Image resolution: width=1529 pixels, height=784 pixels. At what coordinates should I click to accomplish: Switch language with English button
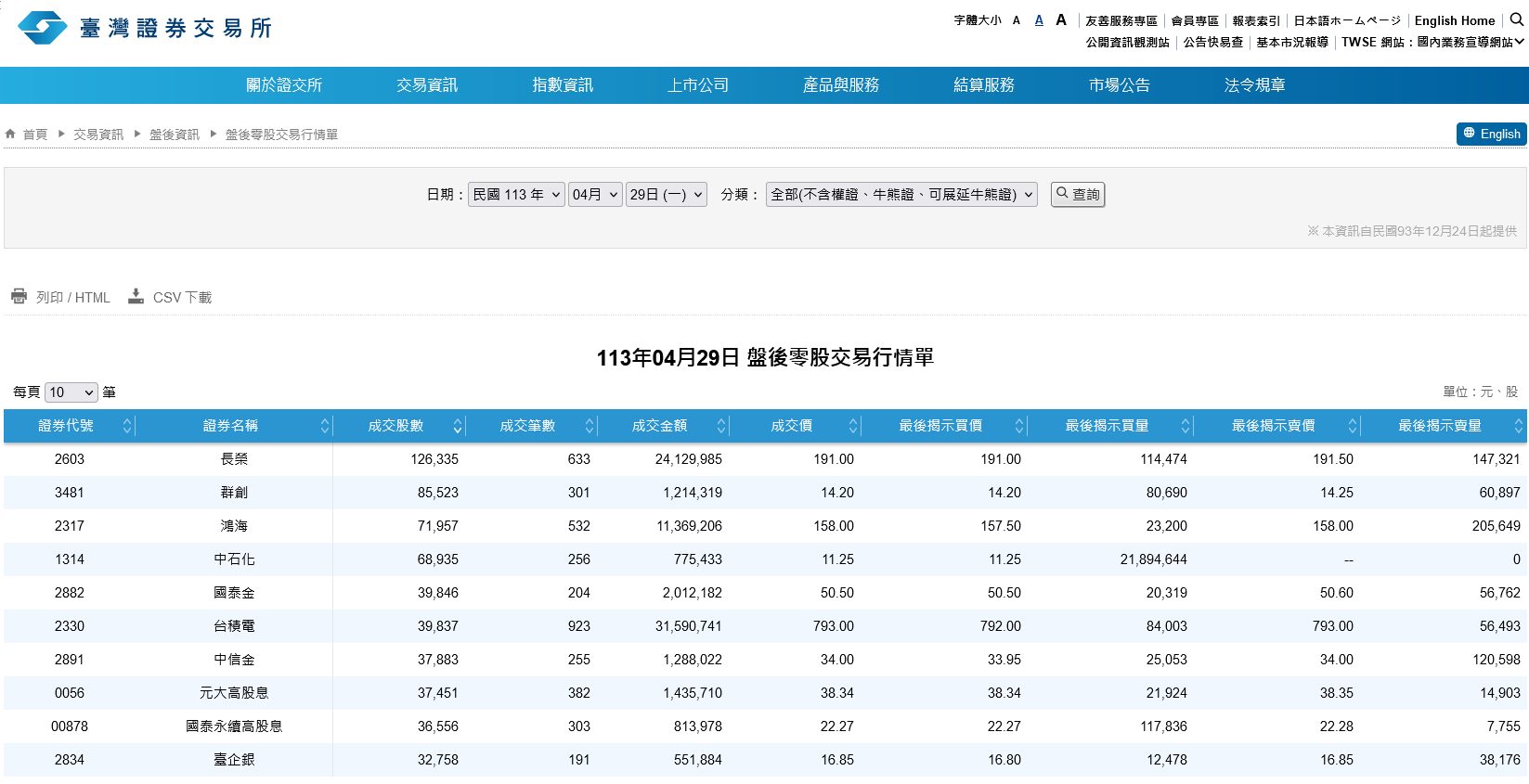(1492, 134)
